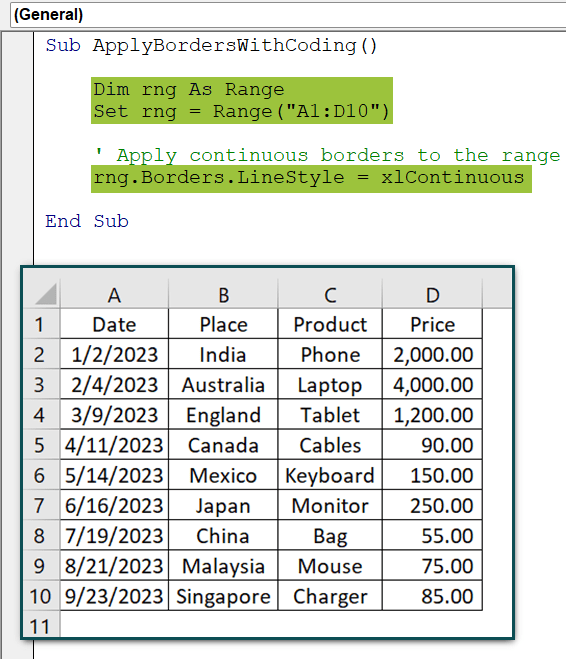Select row 10 header
Viewport: 566px width, 659px height.
click(x=41, y=596)
